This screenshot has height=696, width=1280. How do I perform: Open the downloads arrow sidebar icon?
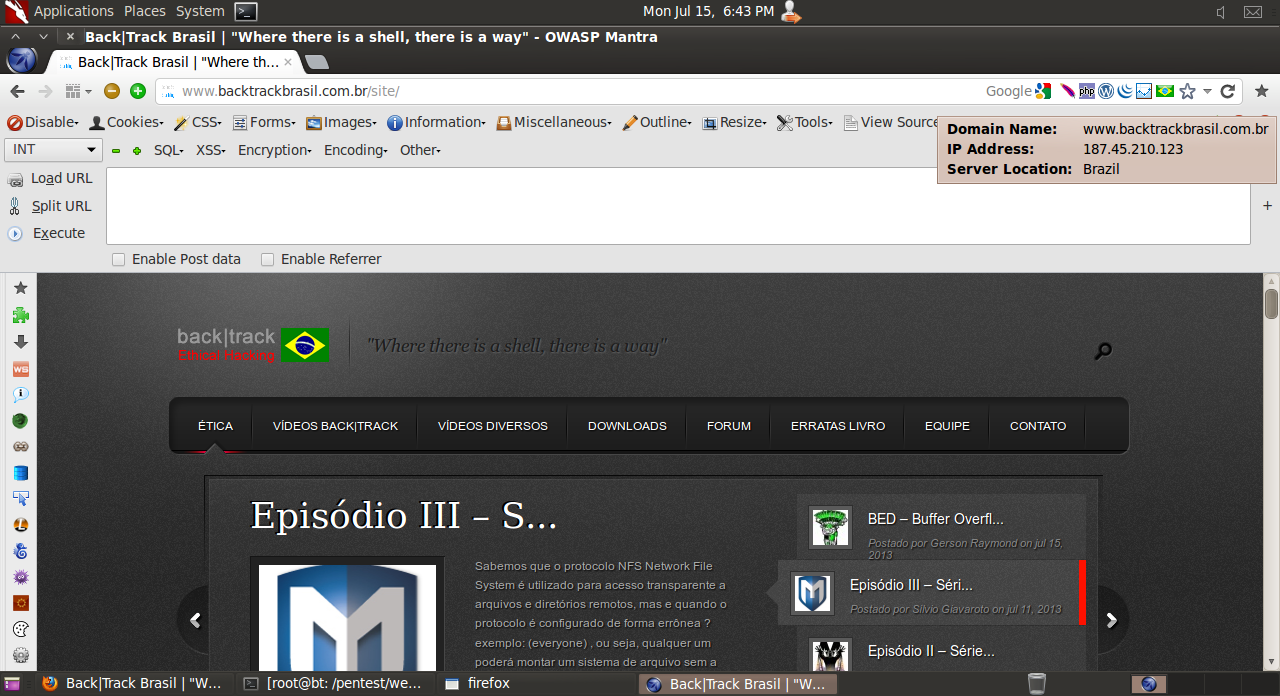pyautogui.click(x=20, y=342)
